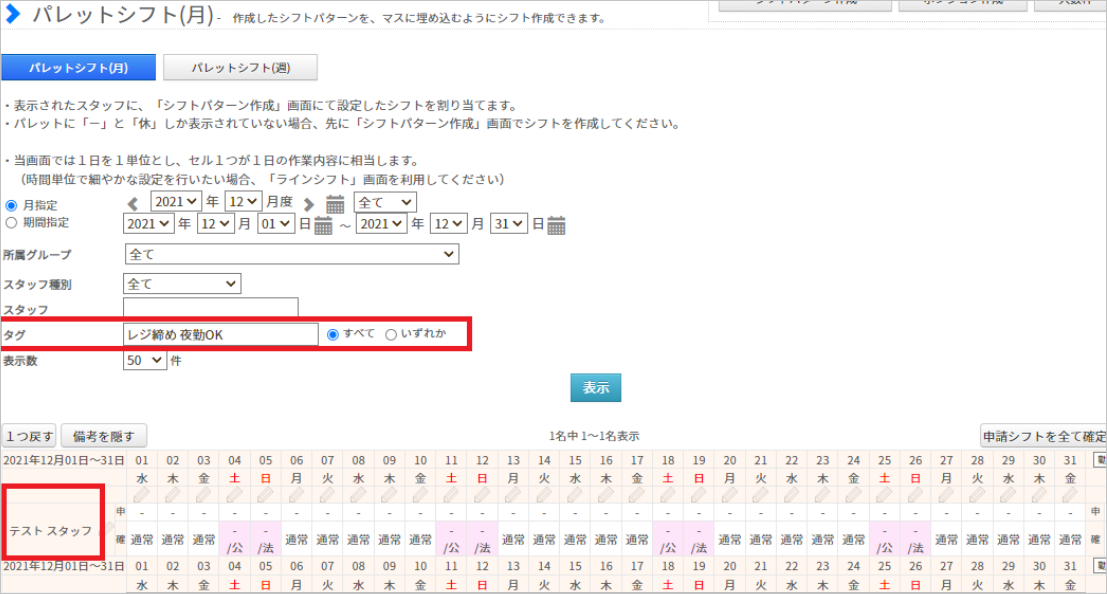Expand the 表示数 count dropdown
The height and width of the screenshot is (594, 1107).
coord(145,360)
